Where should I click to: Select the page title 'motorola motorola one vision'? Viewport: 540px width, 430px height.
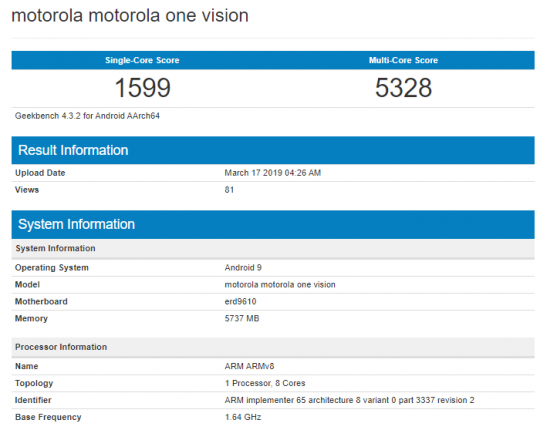pos(130,16)
